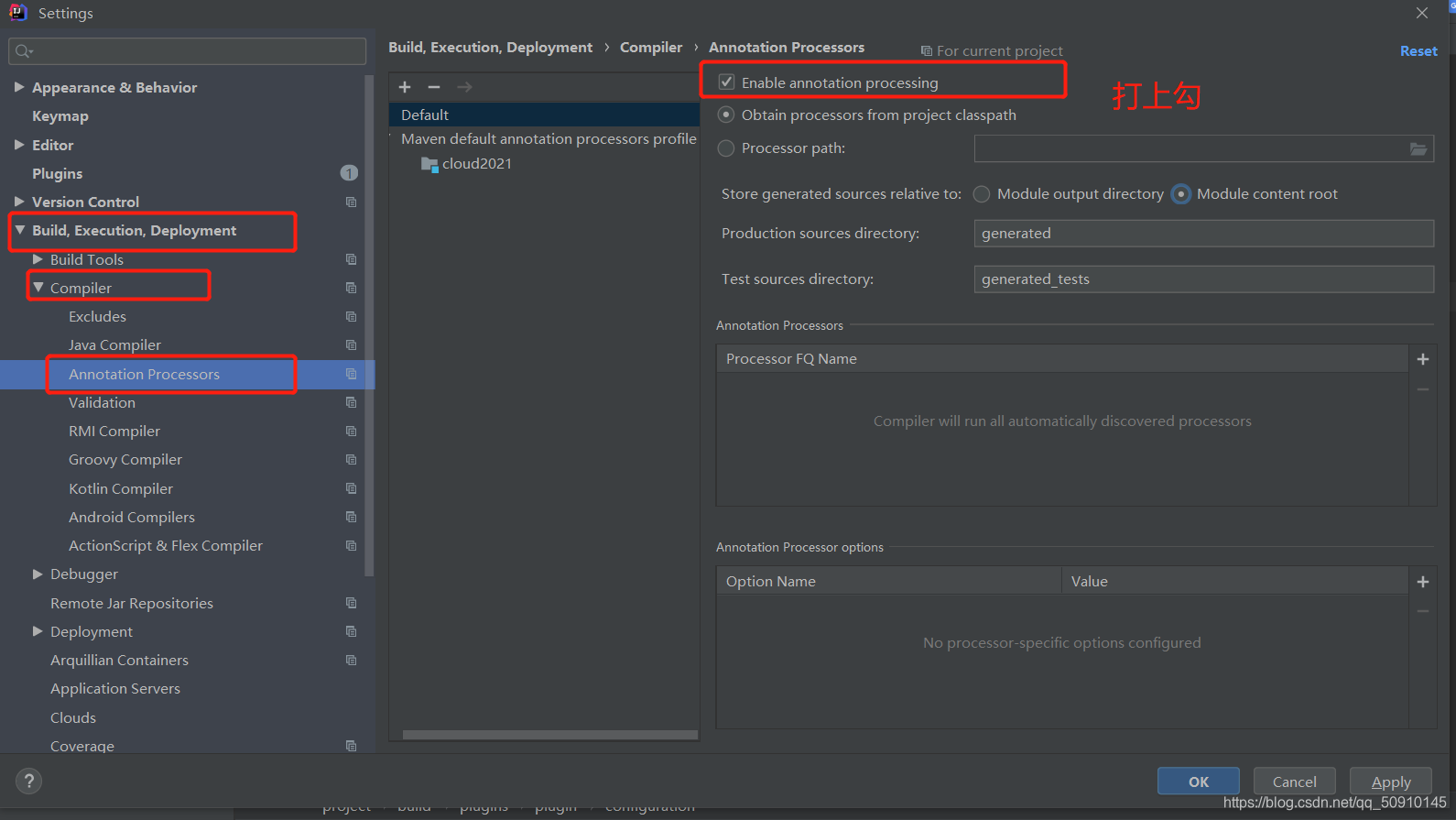
Task: Click the profile list horizontal scrollbar
Action: coord(550,735)
